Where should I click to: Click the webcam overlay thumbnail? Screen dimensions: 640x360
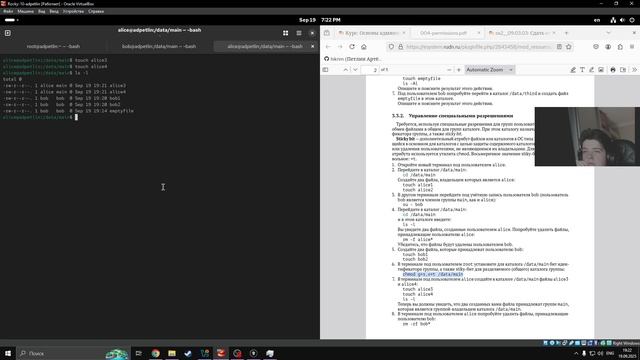(x=587, y=136)
